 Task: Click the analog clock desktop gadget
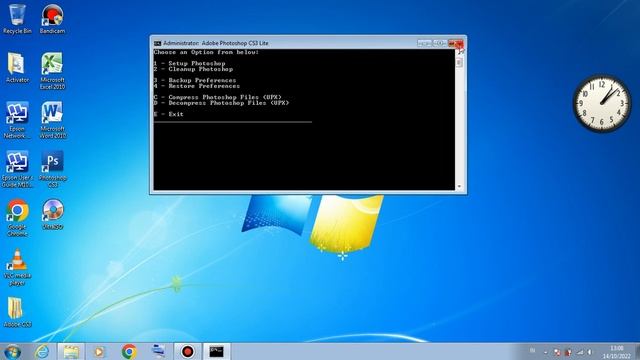click(x=602, y=104)
